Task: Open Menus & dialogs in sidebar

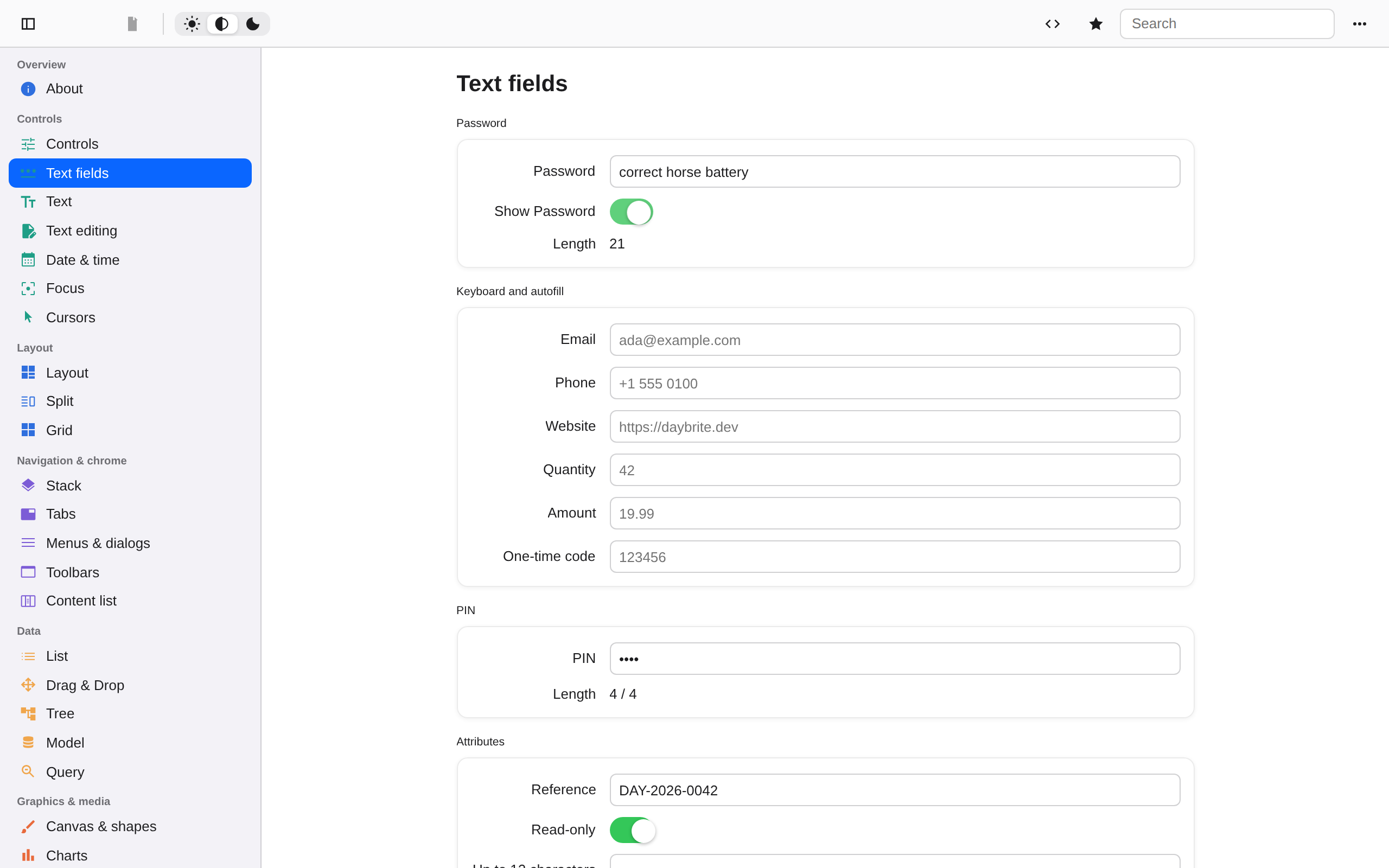Action: click(130, 543)
